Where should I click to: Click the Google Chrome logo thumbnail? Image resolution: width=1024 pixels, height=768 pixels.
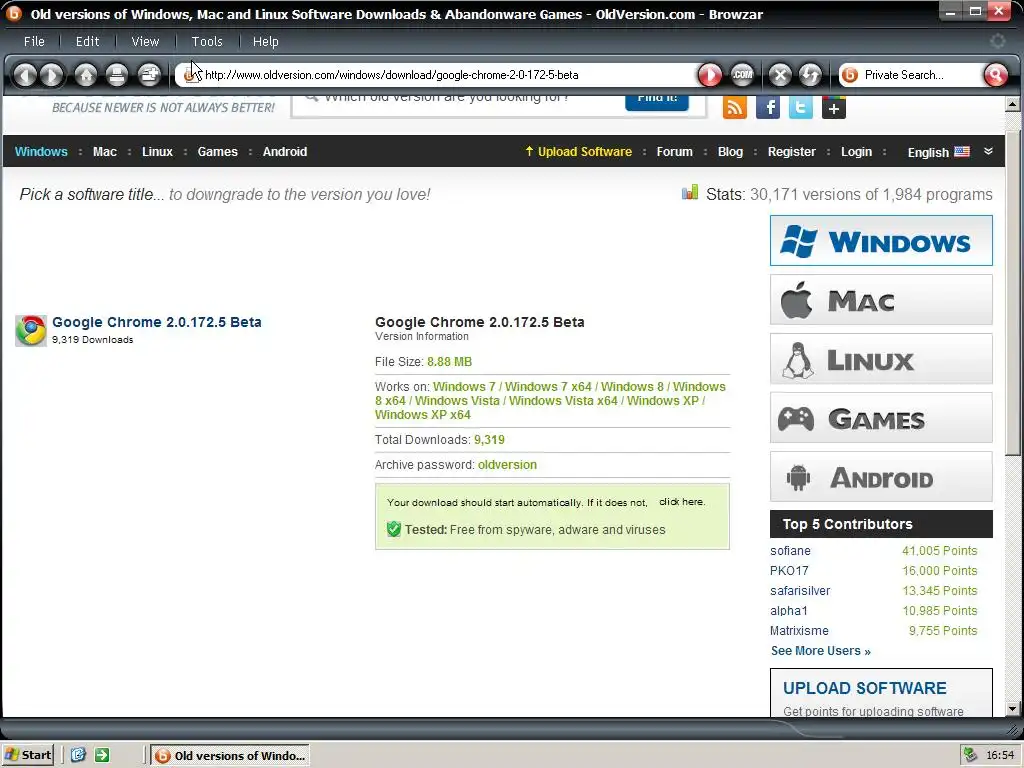31,330
